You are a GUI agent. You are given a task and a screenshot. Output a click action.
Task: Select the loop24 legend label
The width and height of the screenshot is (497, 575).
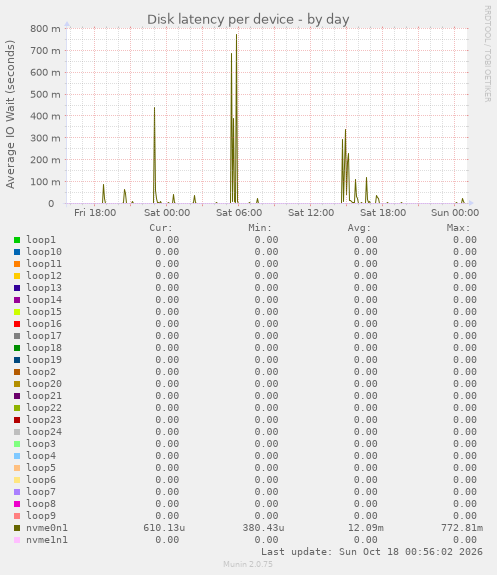pos(44,432)
